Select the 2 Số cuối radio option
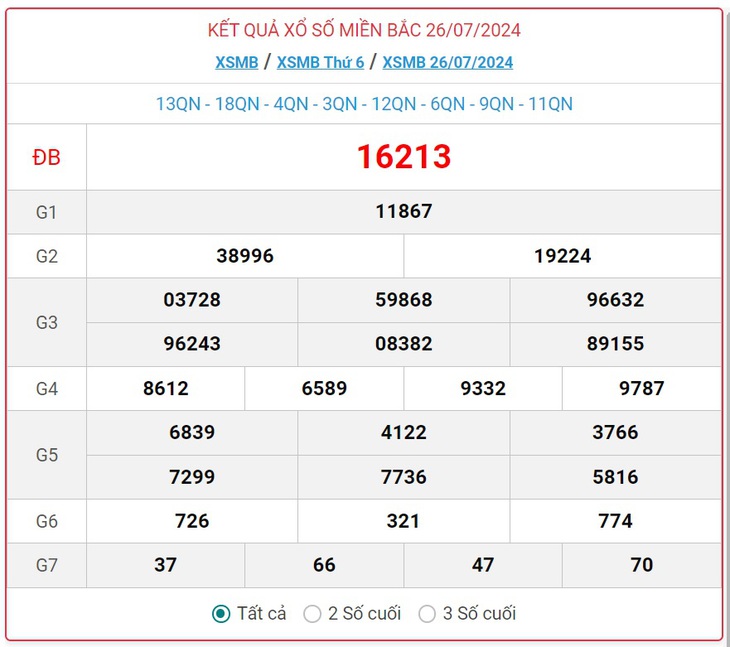Image resolution: width=730 pixels, height=647 pixels. pyautogui.click(x=312, y=613)
